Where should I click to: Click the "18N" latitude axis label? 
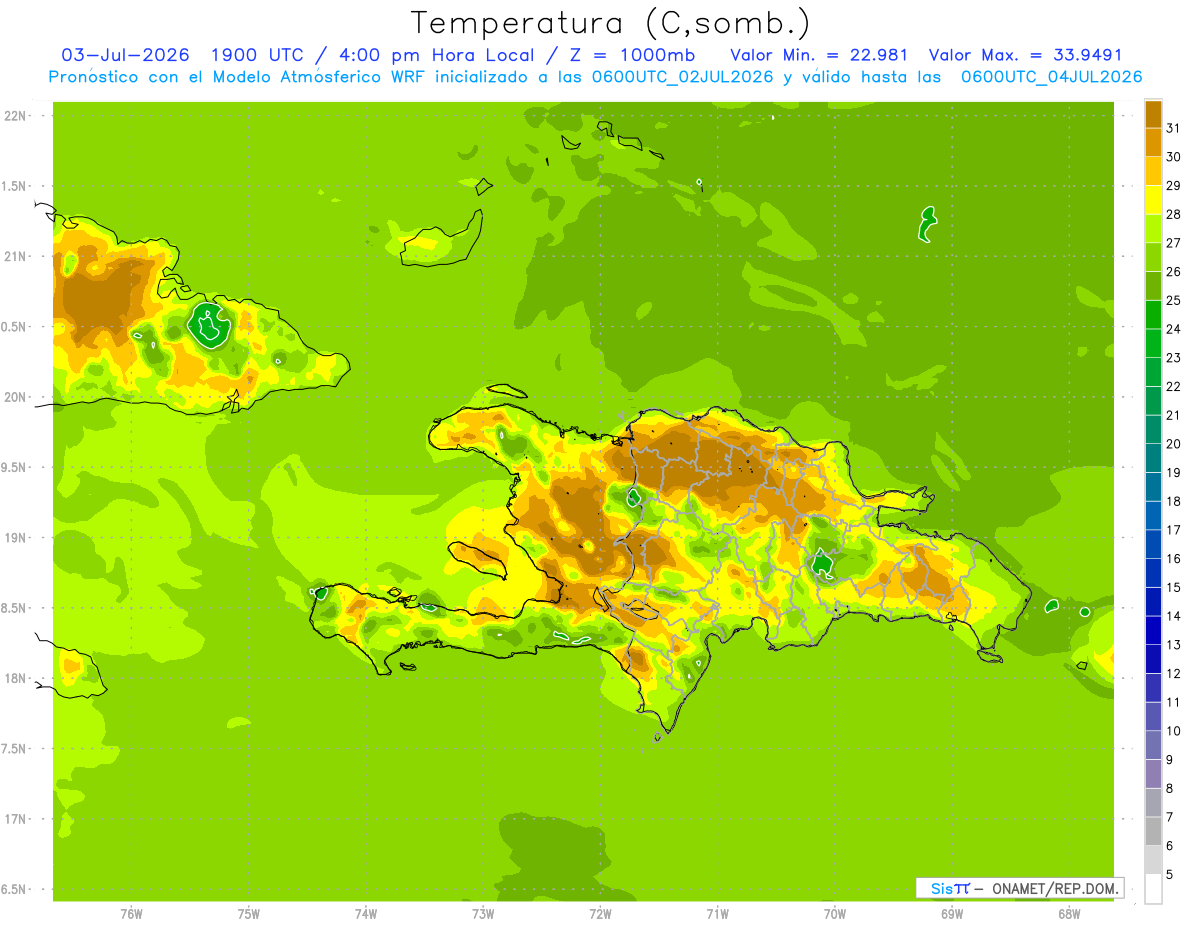(15, 678)
